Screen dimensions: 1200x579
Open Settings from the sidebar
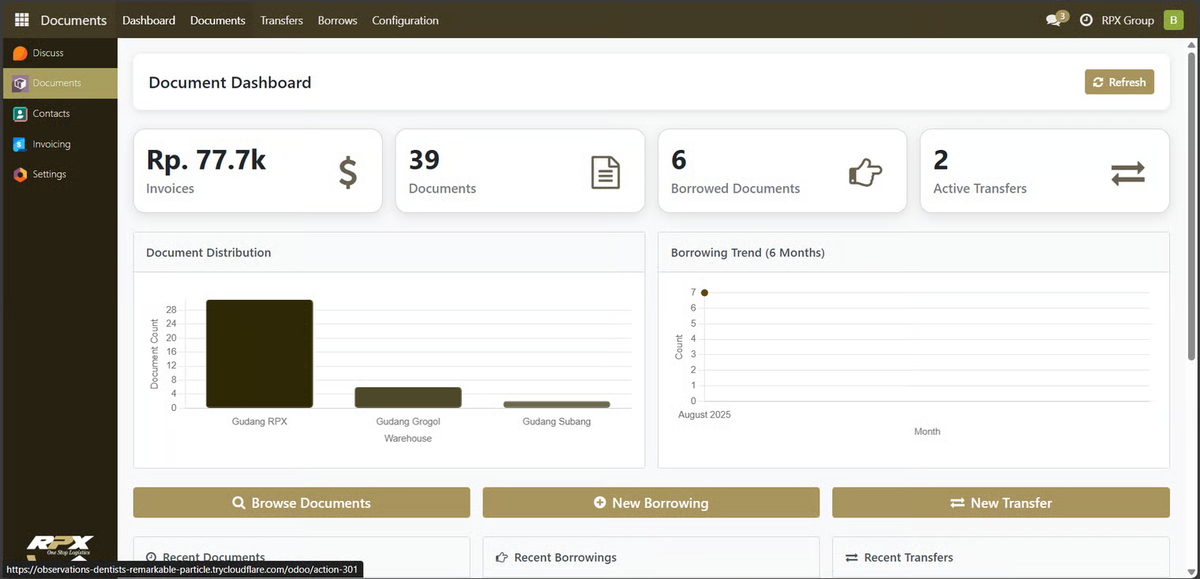pos(48,174)
